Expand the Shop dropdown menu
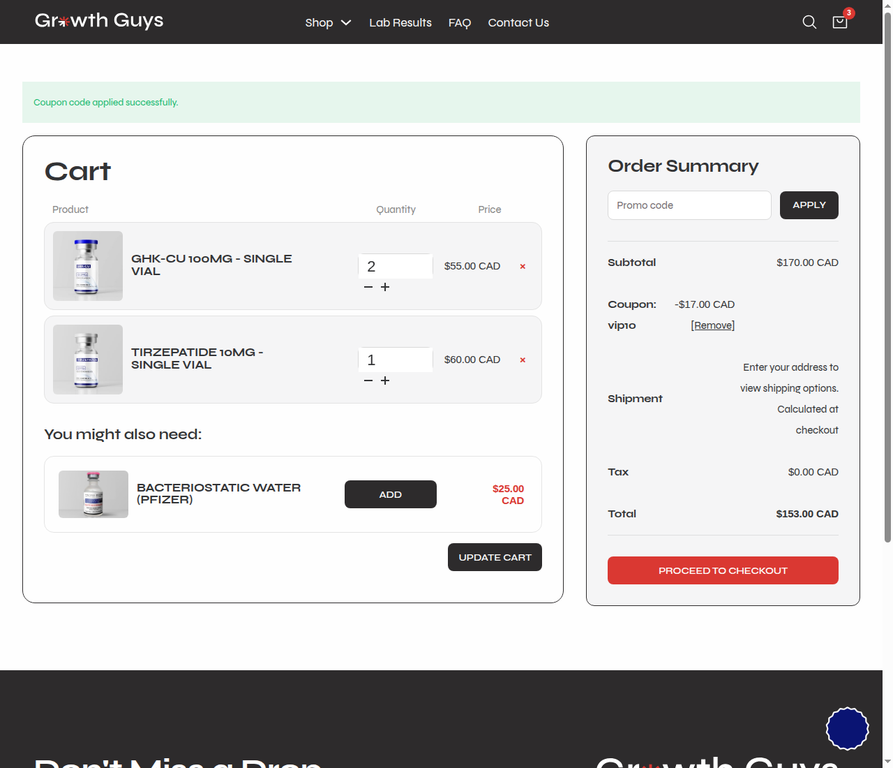Screen dimensions: 893x768 [x=327, y=23]
